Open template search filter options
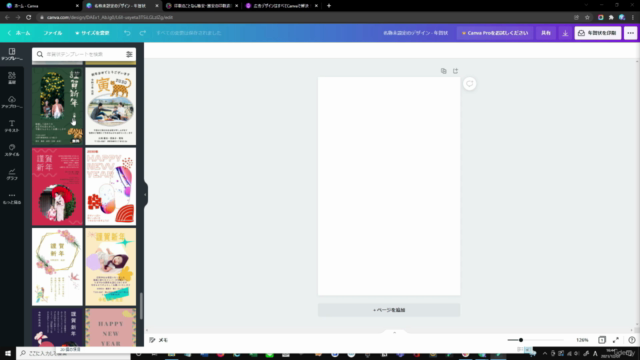Viewport: 640px width, 360px height. 129,54
